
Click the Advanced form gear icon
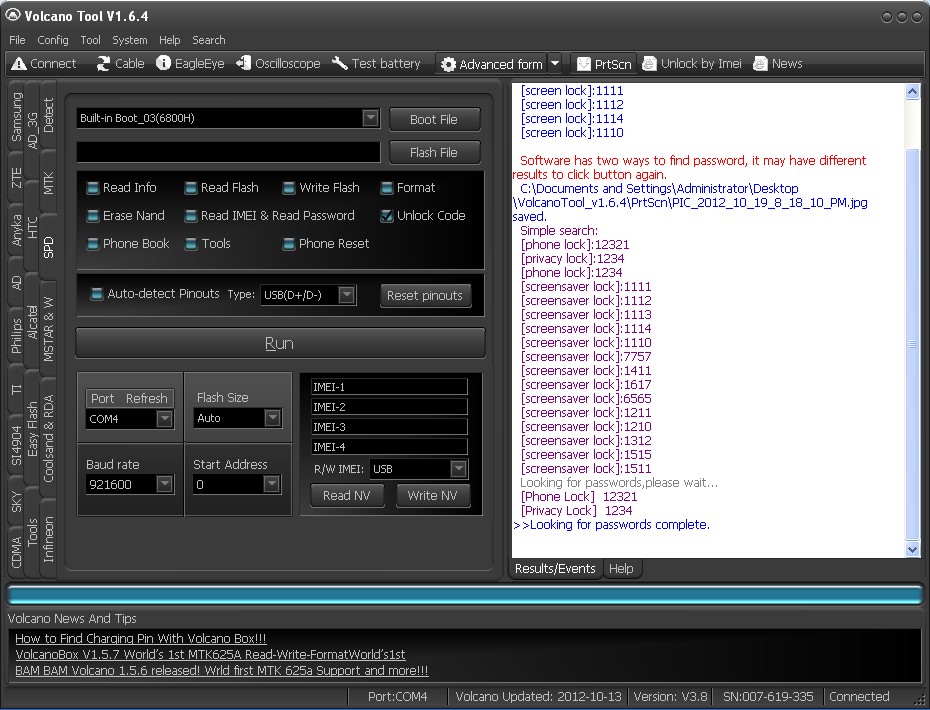click(448, 64)
